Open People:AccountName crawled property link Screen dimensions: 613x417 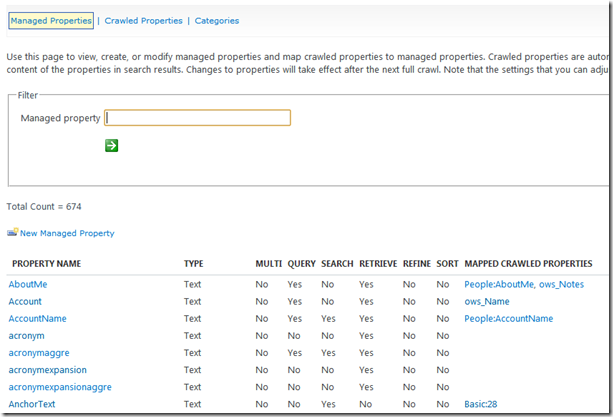click(509, 319)
